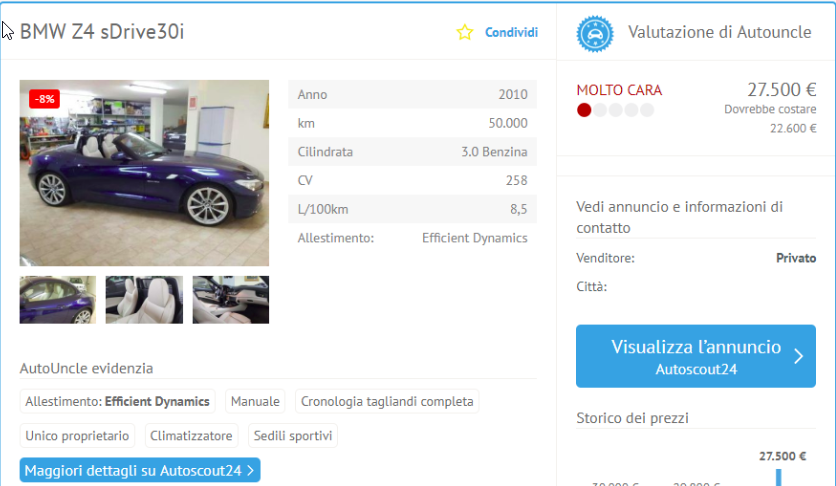
Task: Click the blue price history bar
Action: pos(778,477)
